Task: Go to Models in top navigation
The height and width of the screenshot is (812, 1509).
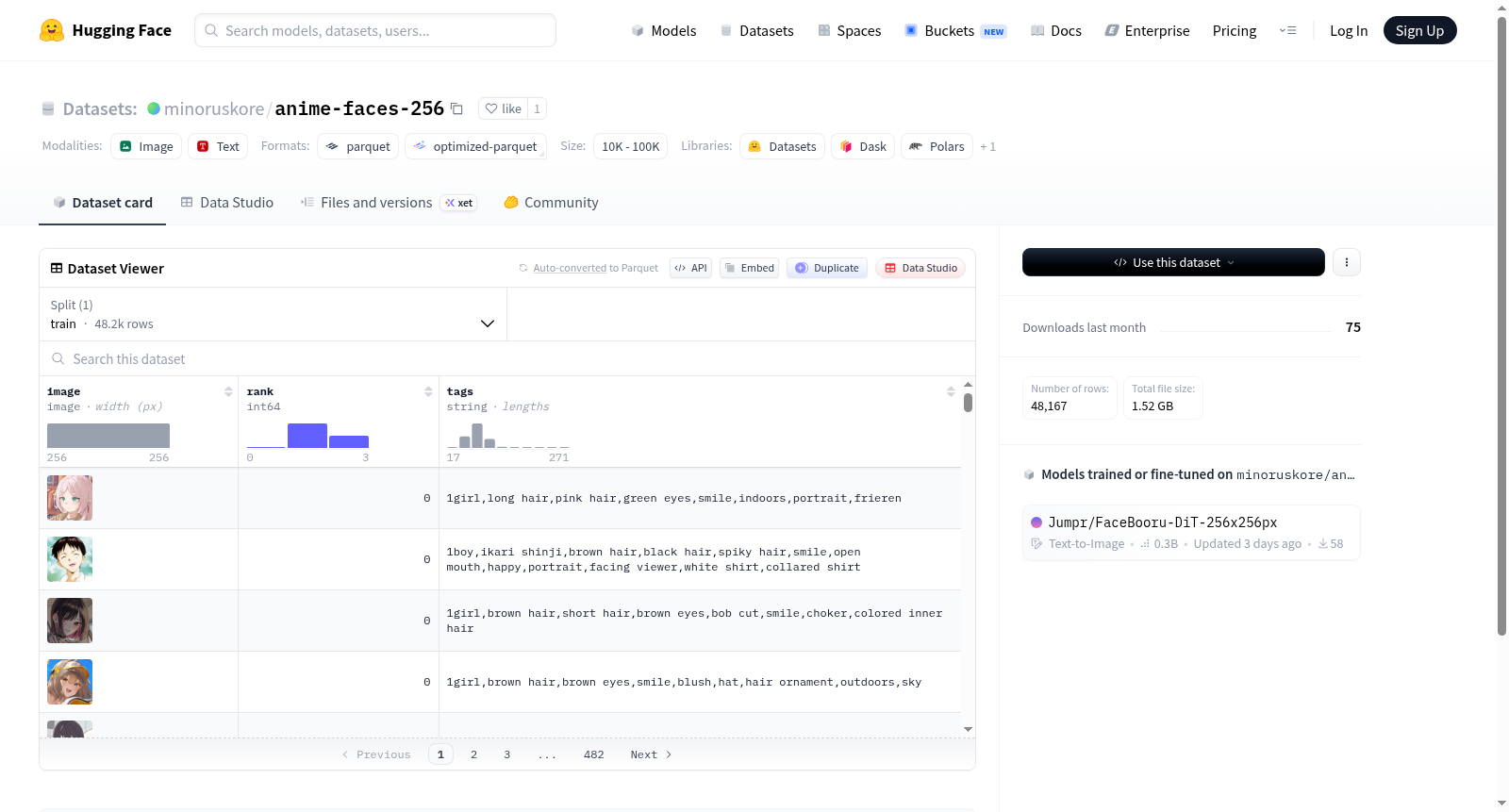Action: (x=664, y=31)
